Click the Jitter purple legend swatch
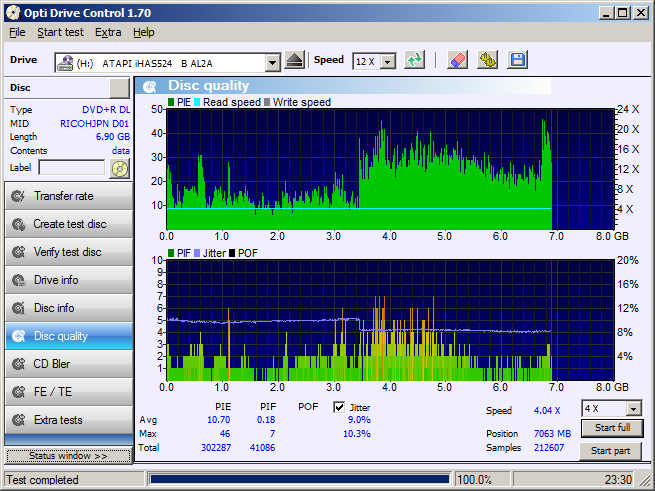Viewport: 655px width, 491px height. click(x=197, y=253)
